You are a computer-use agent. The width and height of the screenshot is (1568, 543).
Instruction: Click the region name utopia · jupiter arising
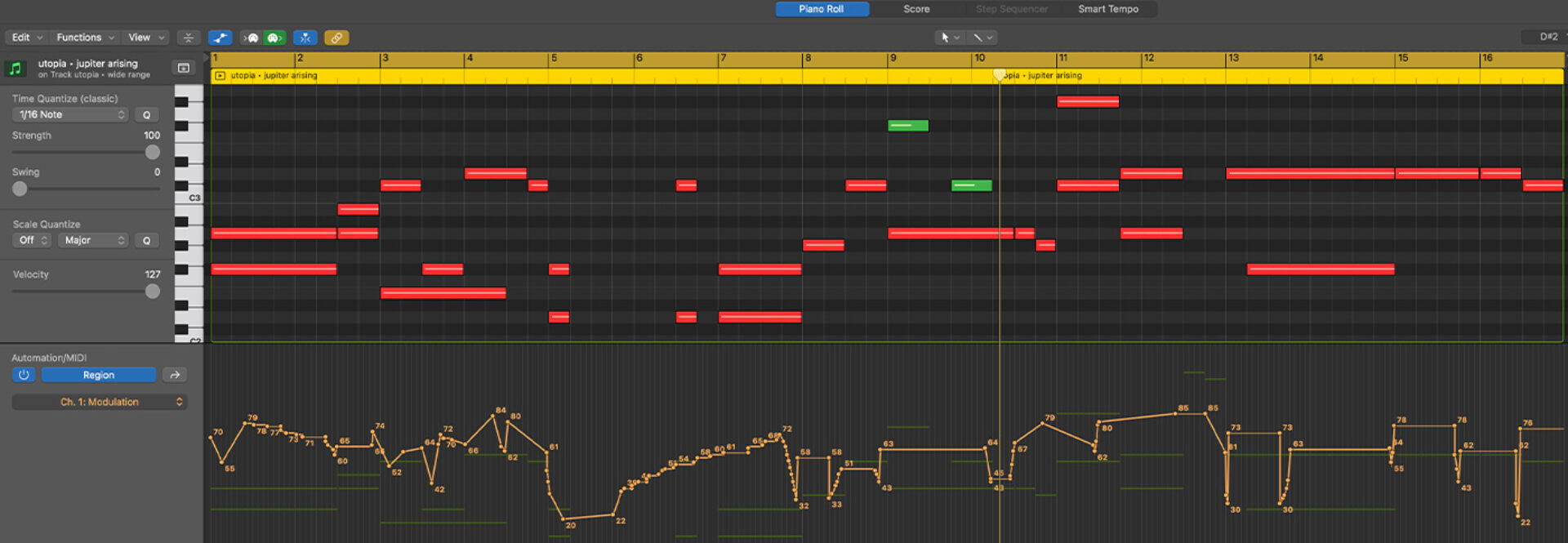[x=87, y=64]
